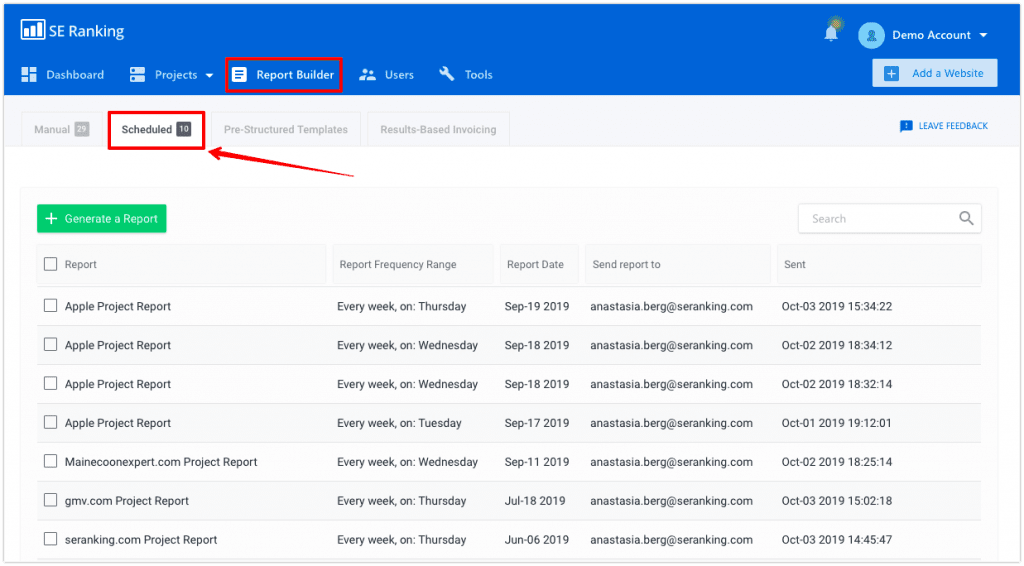Click the Demo Account name

[x=931, y=35]
